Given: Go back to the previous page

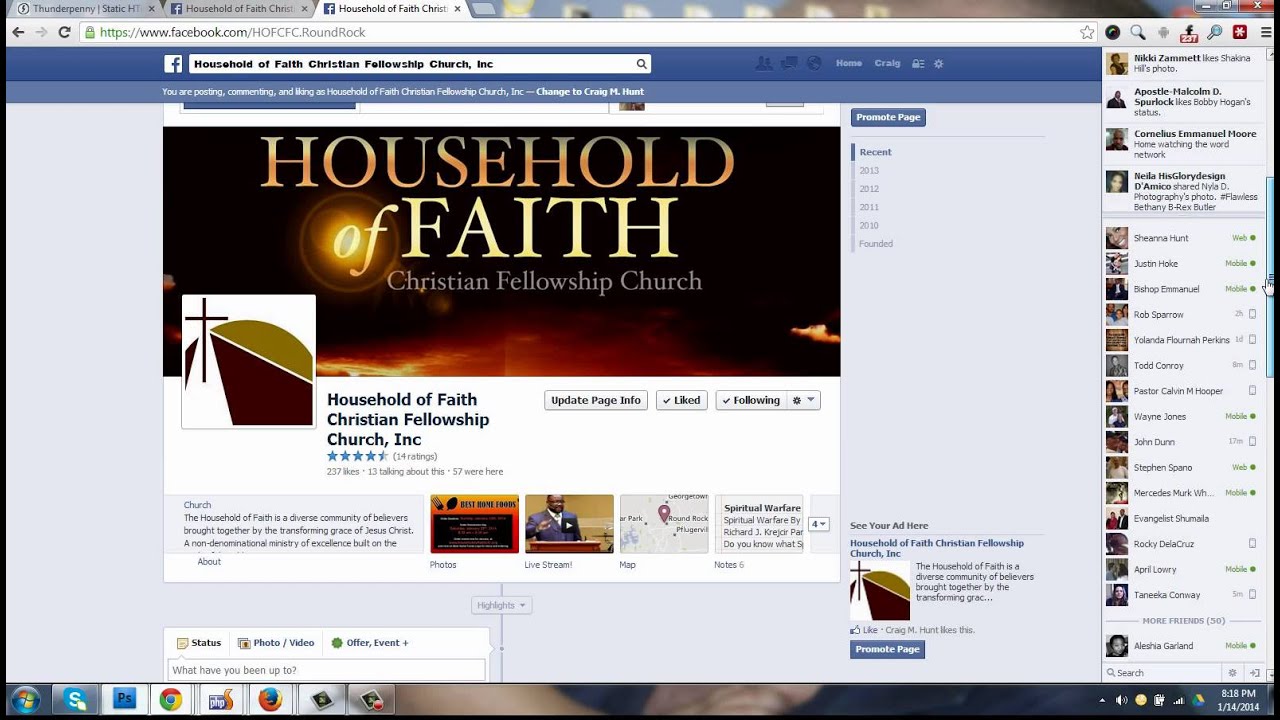Looking at the screenshot, I should pos(18,32).
